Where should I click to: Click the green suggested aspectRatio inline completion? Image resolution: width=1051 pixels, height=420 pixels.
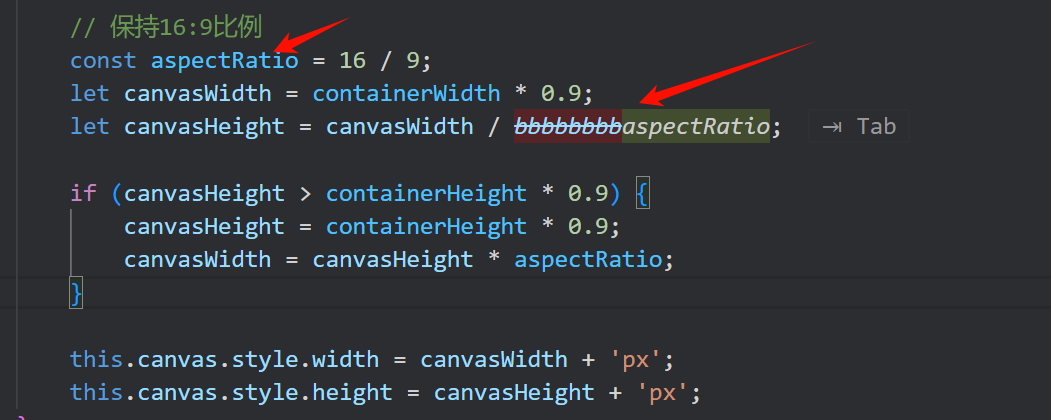point(696,127)
